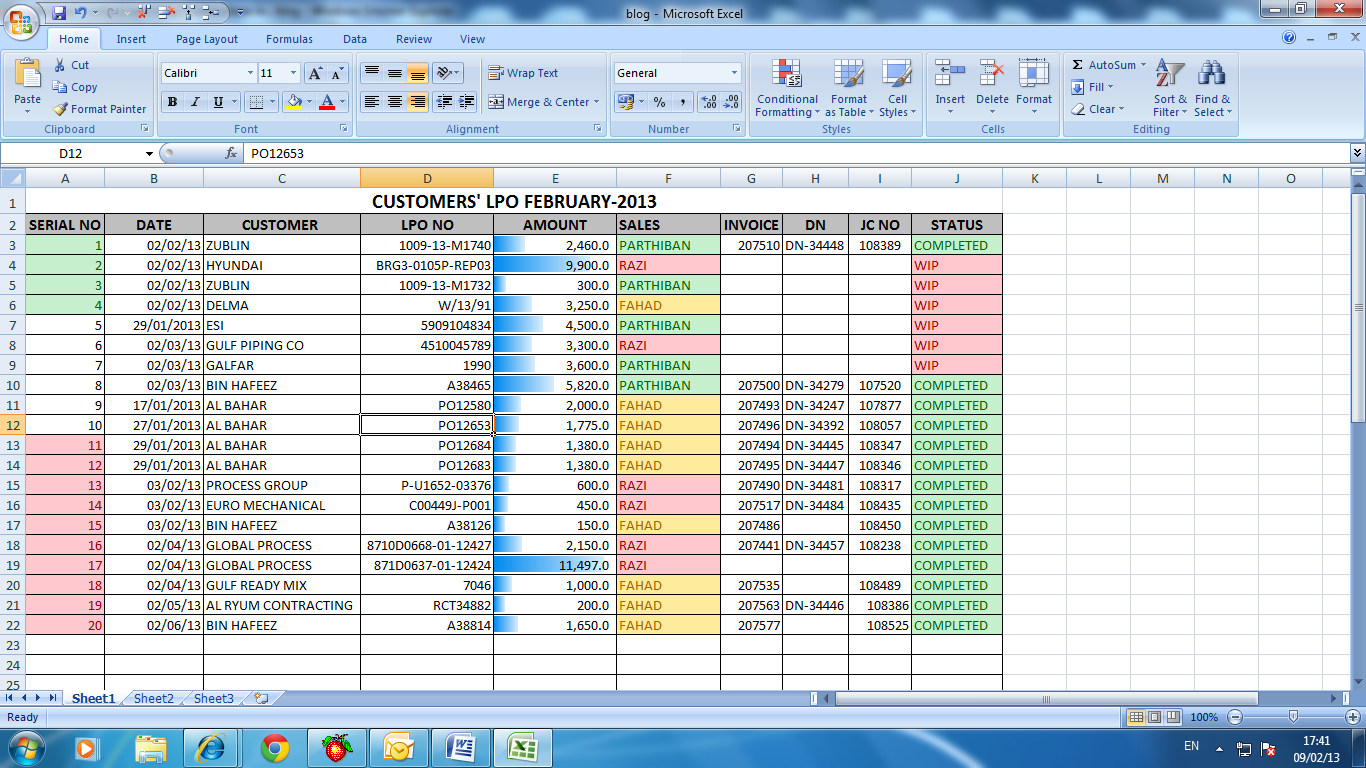
Task: Open Chrome from Windows taskbar
Action: tap(275, 747)
